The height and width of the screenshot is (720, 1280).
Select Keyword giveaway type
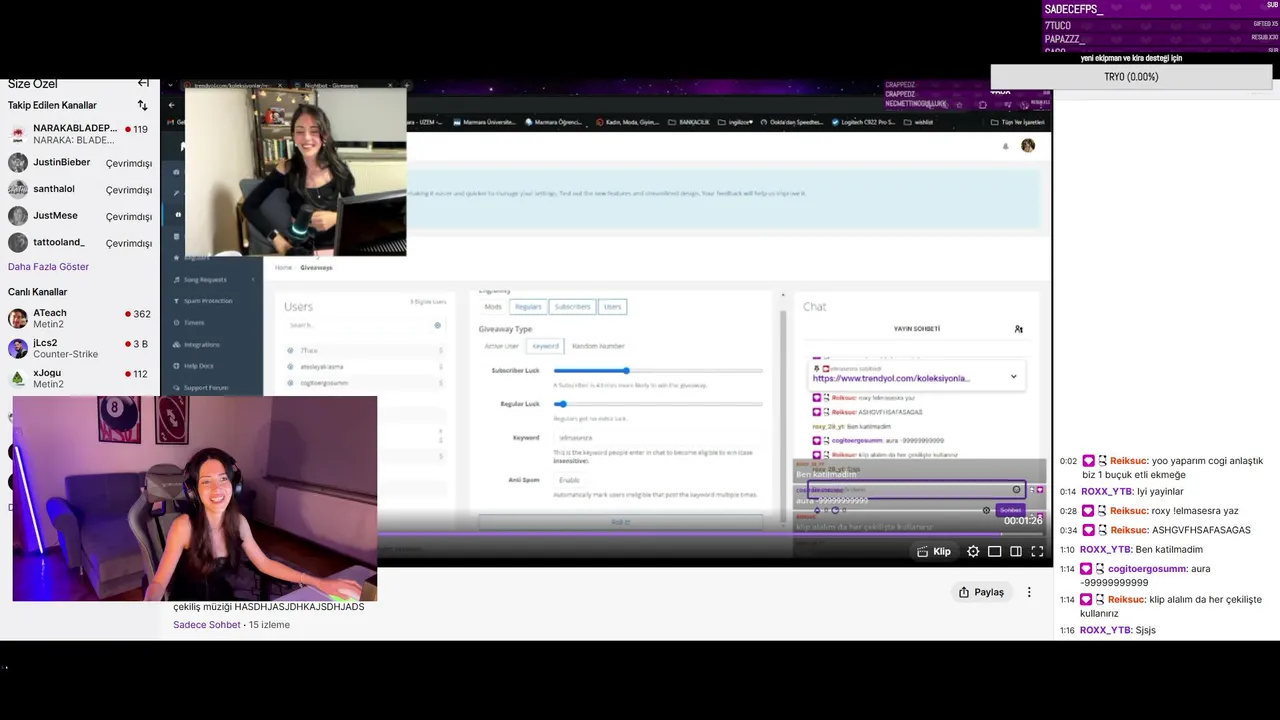click(545, 346)
